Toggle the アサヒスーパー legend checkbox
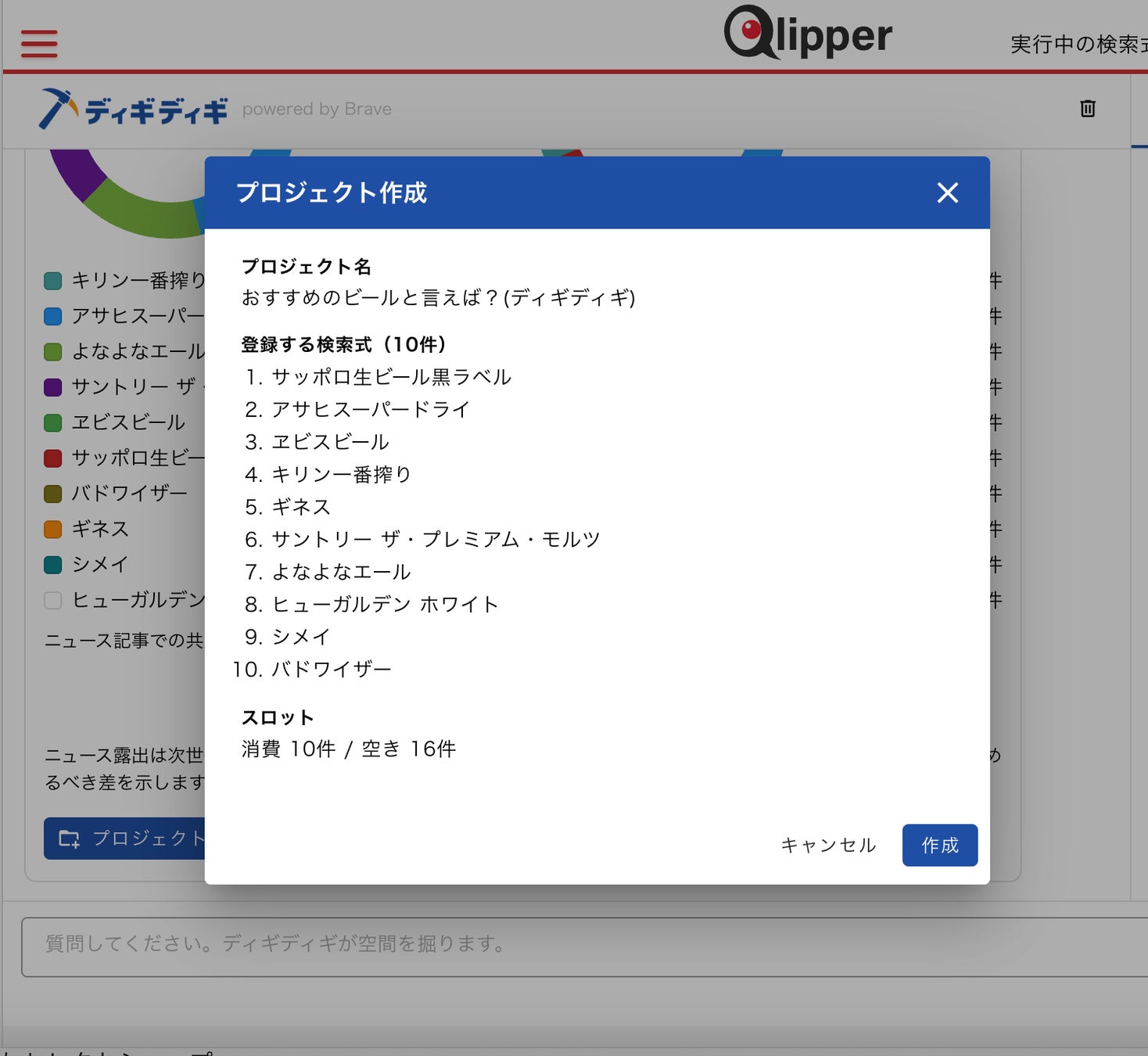This screenshot has height=1056, width=1148. click(53, 316)
